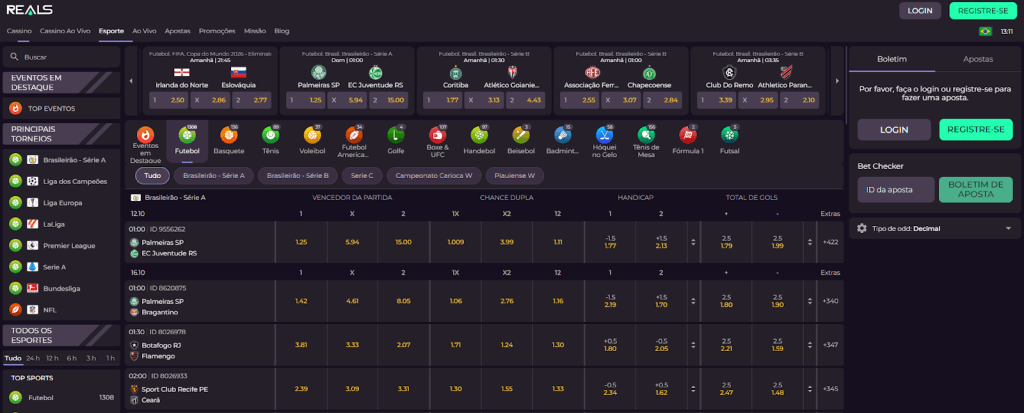Select the Badminton sport icon
1024x413 pixels.
click(x=563, y=135)
